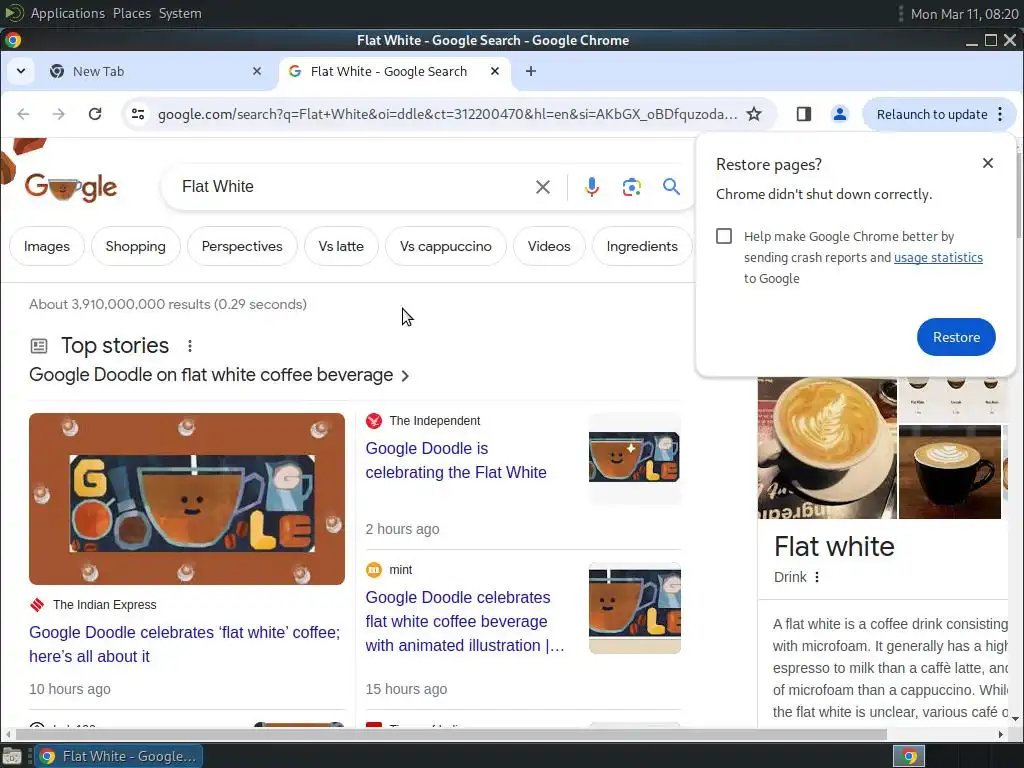Open The Independent article thumbnail

click(634, 458)
